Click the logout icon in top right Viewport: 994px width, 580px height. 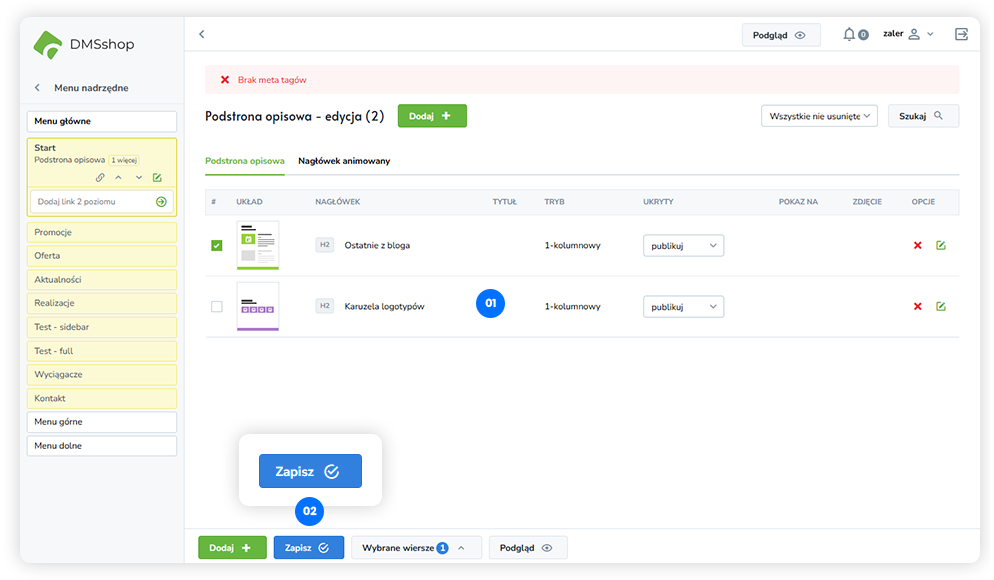click(961, 34)
